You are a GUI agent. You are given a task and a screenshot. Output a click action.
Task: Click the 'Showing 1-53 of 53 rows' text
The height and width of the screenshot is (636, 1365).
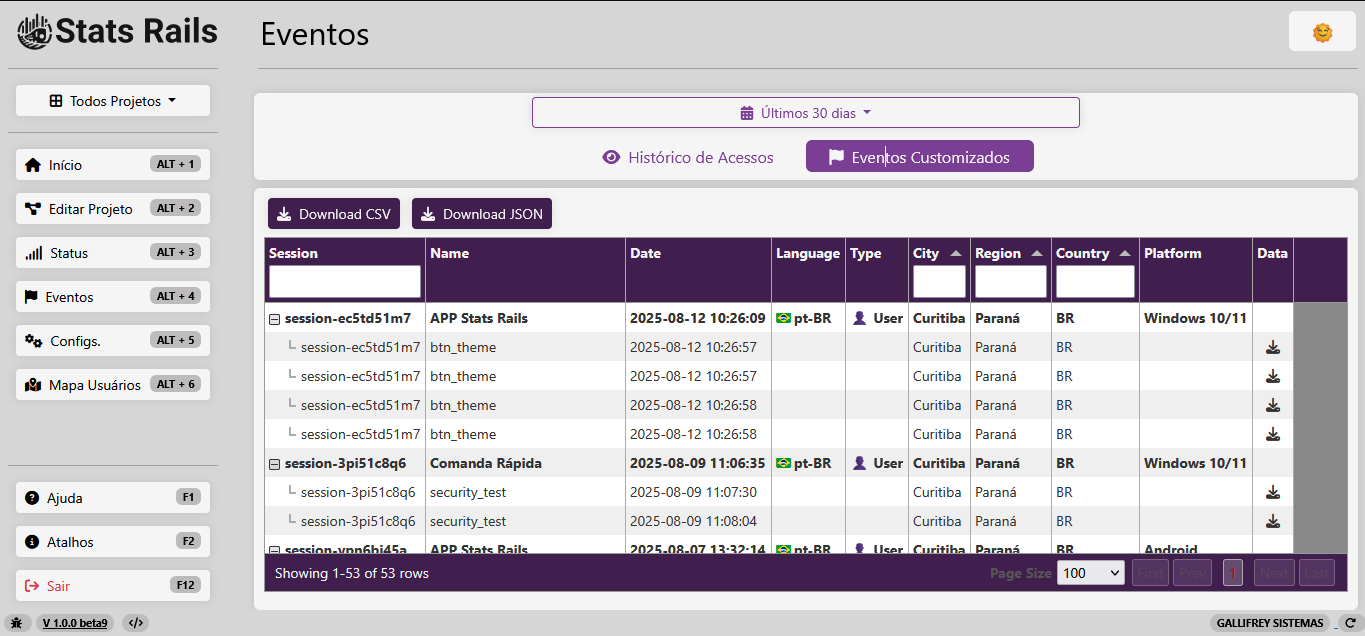(x=352, y=573)
